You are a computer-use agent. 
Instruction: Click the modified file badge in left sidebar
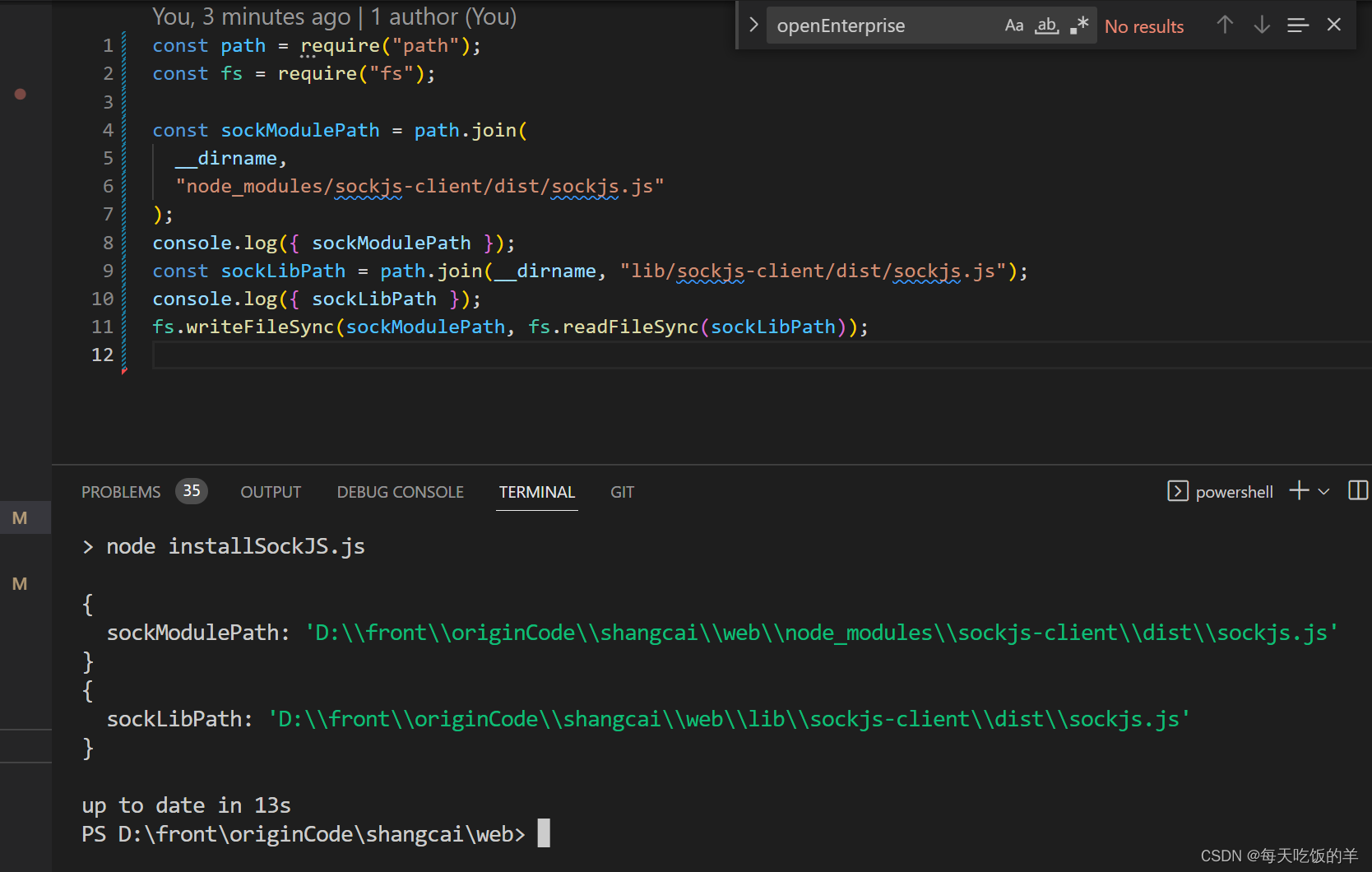(19, 517)
